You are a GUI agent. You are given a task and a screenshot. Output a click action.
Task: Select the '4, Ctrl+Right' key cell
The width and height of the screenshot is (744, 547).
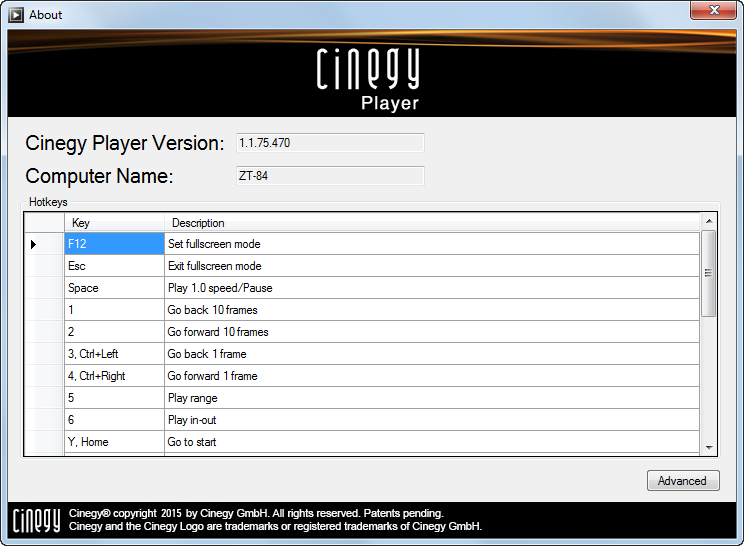114,376
